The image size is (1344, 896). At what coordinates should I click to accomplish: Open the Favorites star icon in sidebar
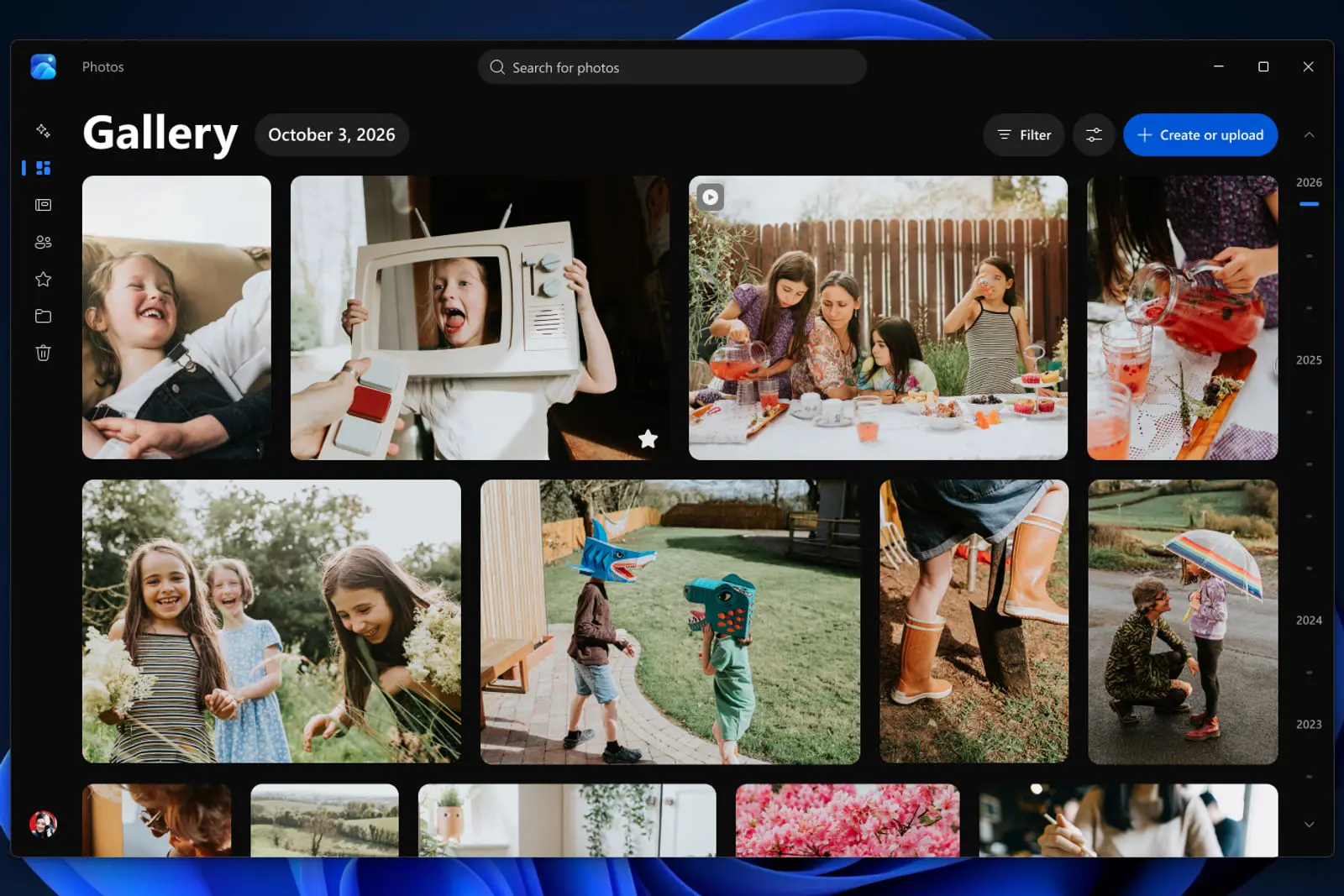point(44,279)
